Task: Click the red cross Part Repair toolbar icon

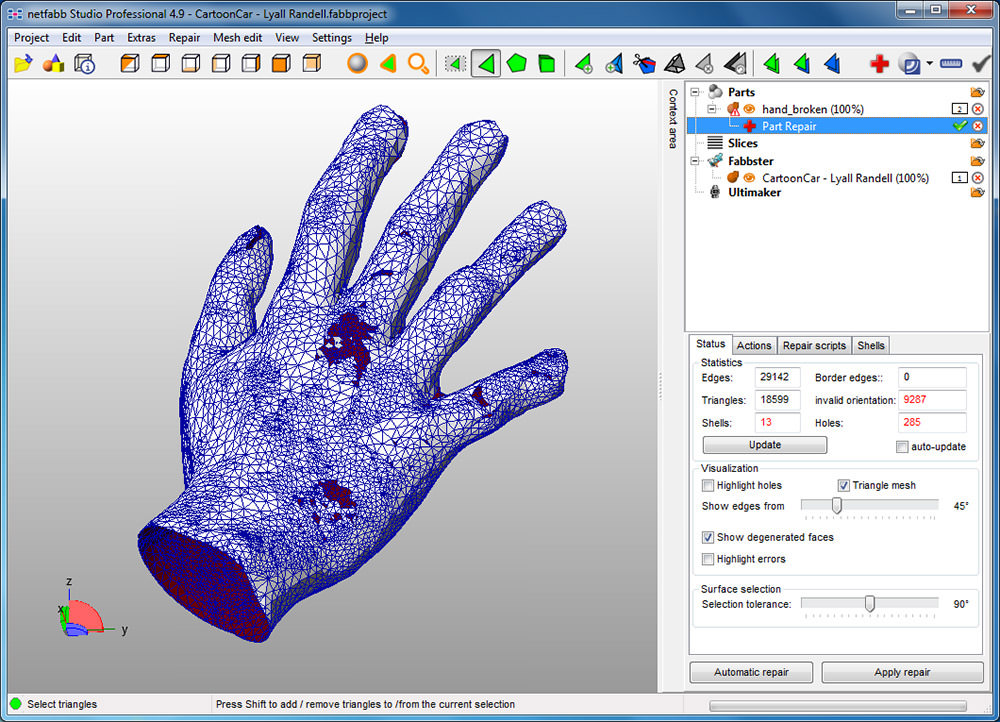Action: click(878, 62)
